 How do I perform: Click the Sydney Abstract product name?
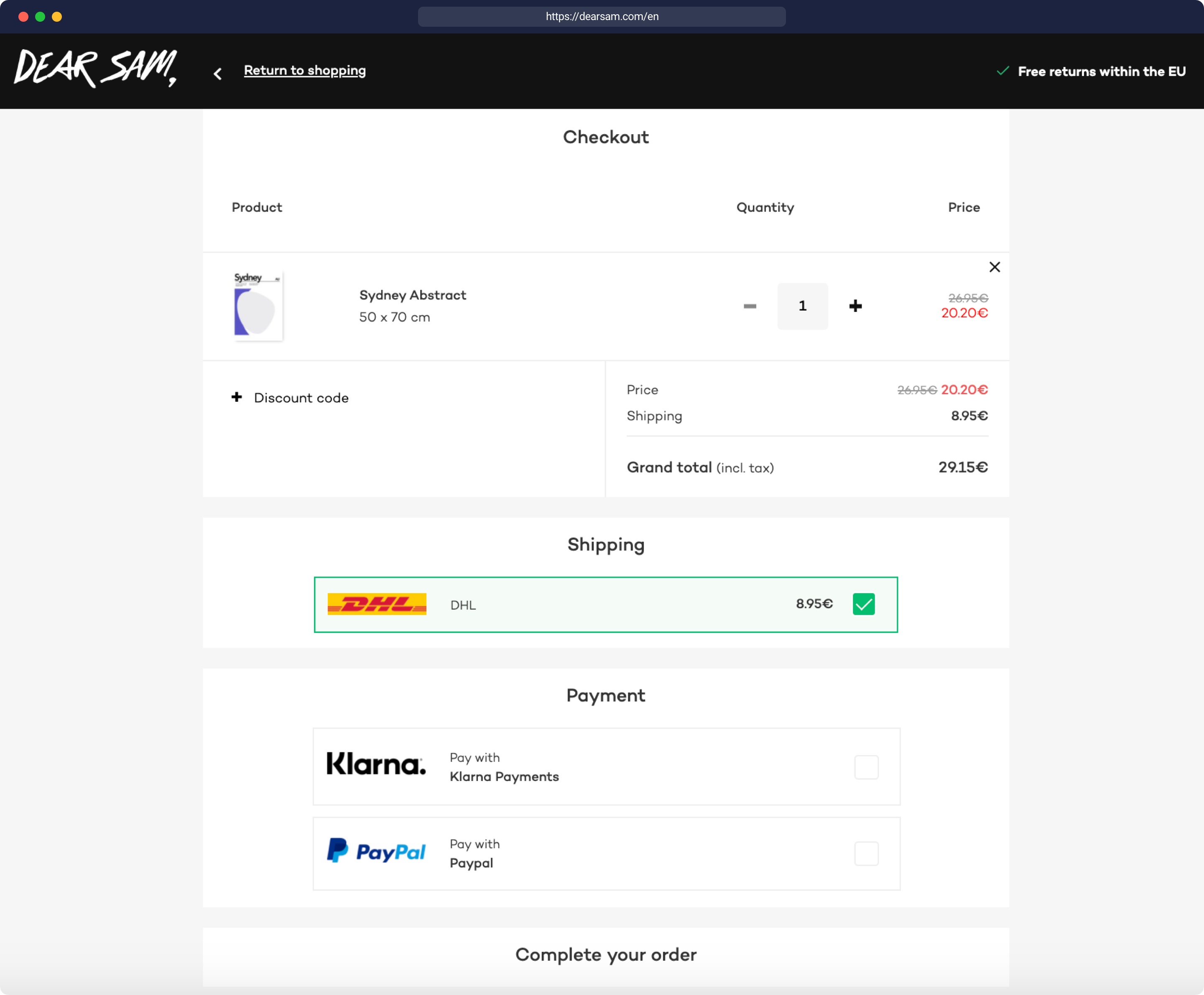point(413,295)
